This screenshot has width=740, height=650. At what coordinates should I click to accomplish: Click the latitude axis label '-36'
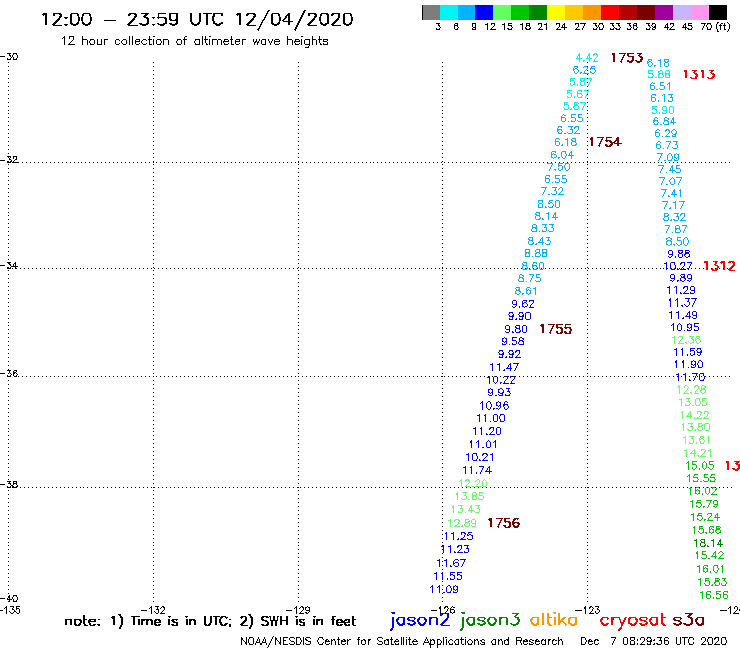tap(9, 374)
